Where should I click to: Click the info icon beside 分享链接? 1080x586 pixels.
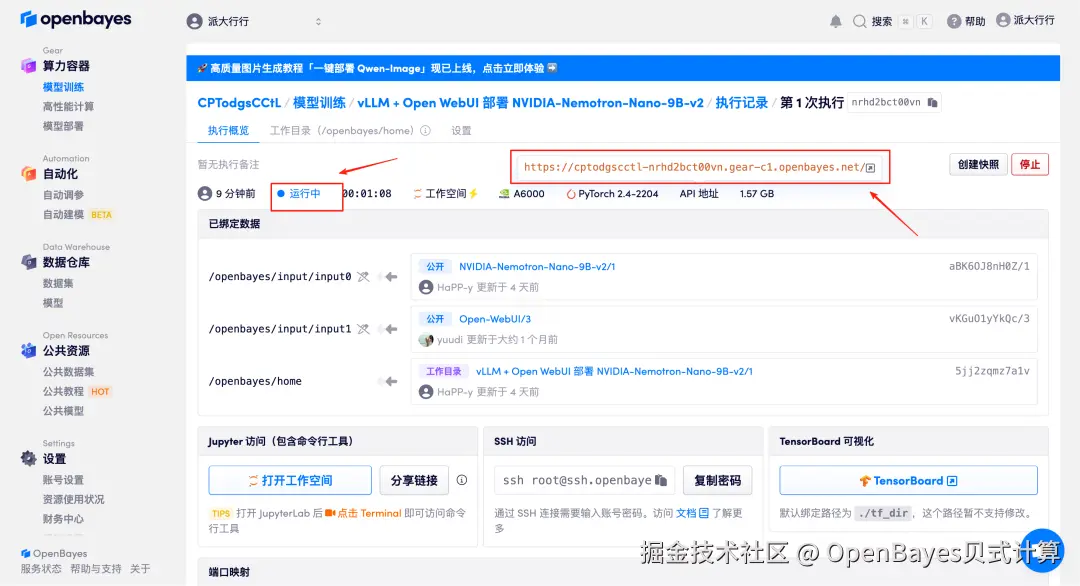click(x=461, y=480)
